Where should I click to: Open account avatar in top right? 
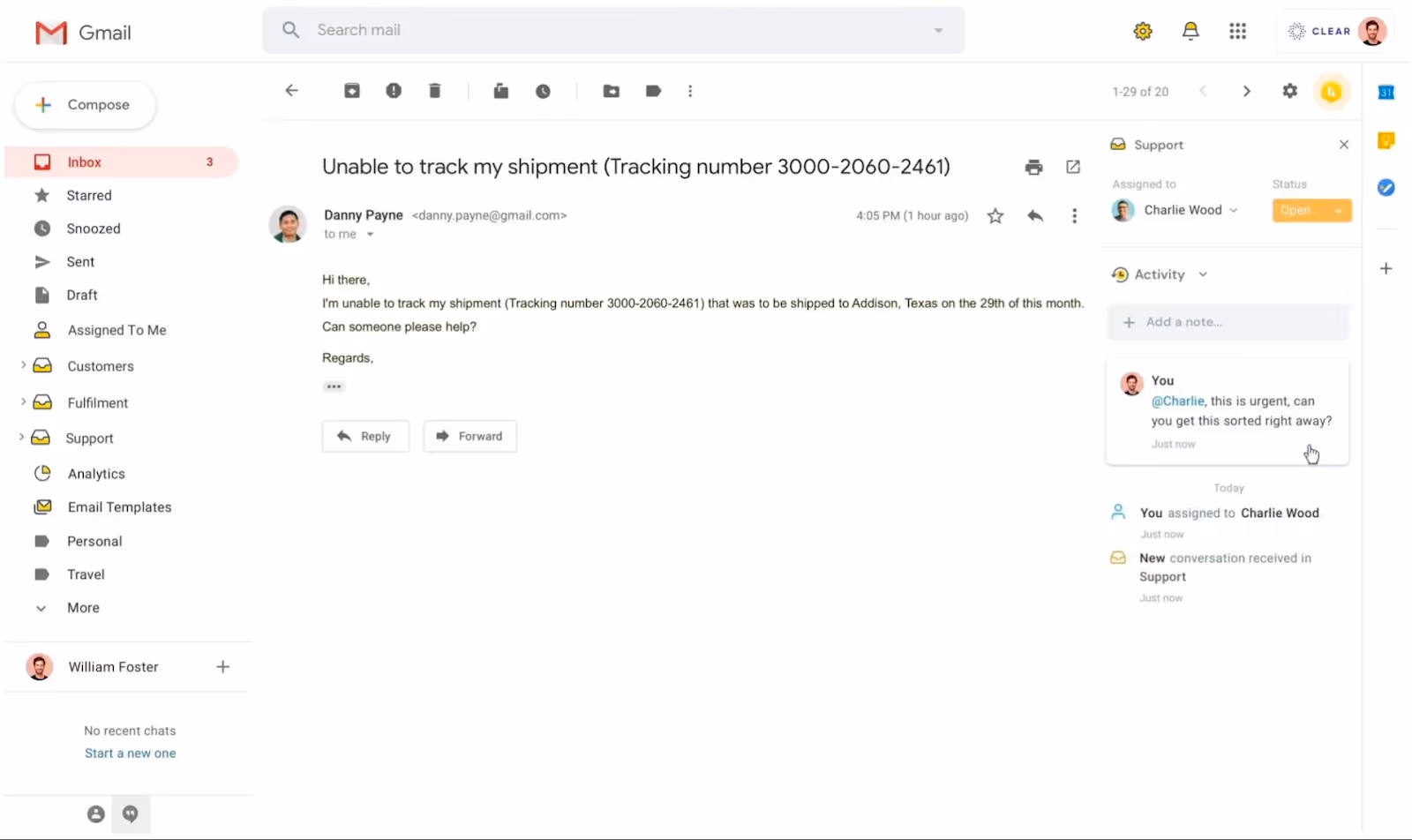[1372, 31]
